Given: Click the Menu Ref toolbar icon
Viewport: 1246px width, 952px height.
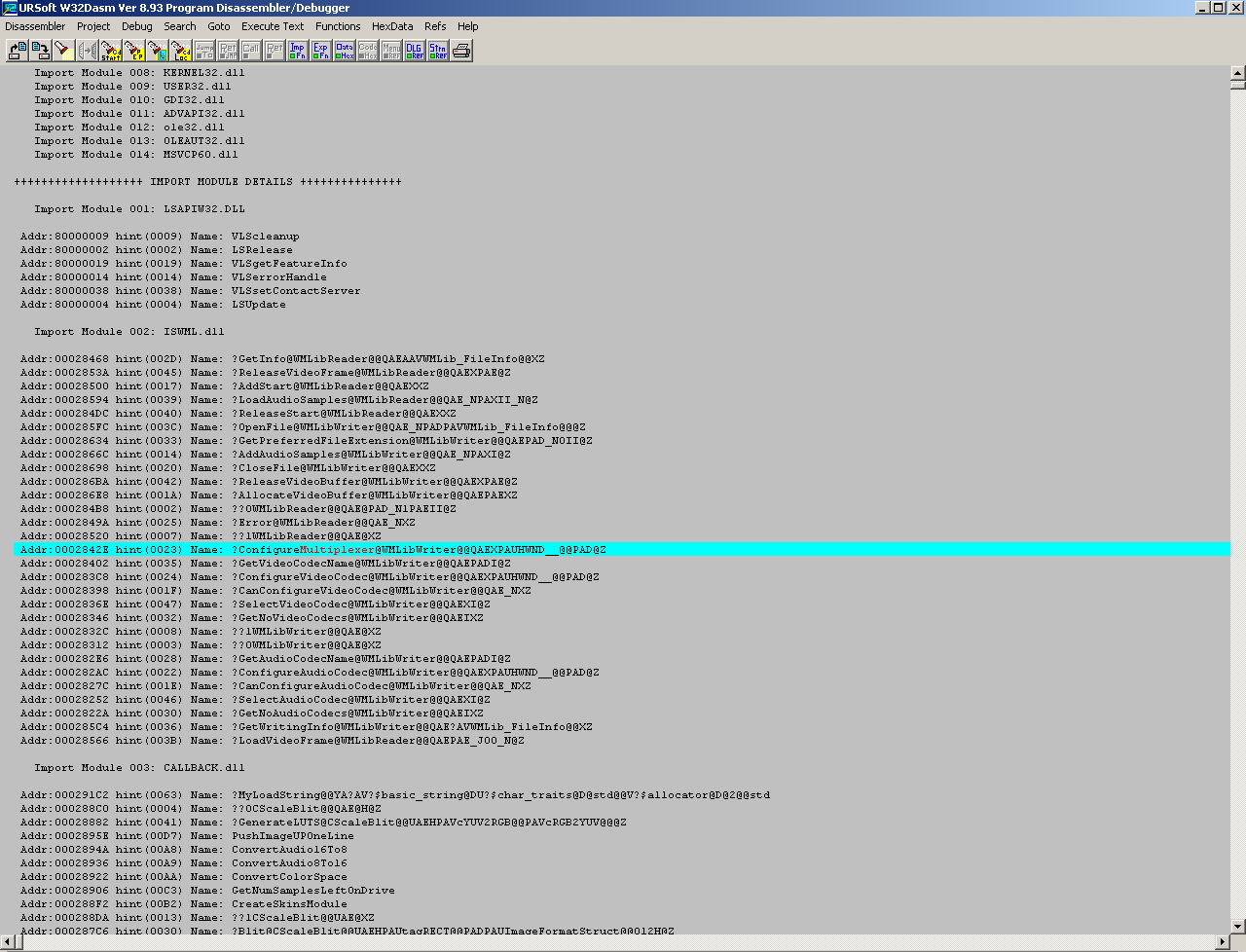Looking at the screenshot, I should [x=391, y=50].
